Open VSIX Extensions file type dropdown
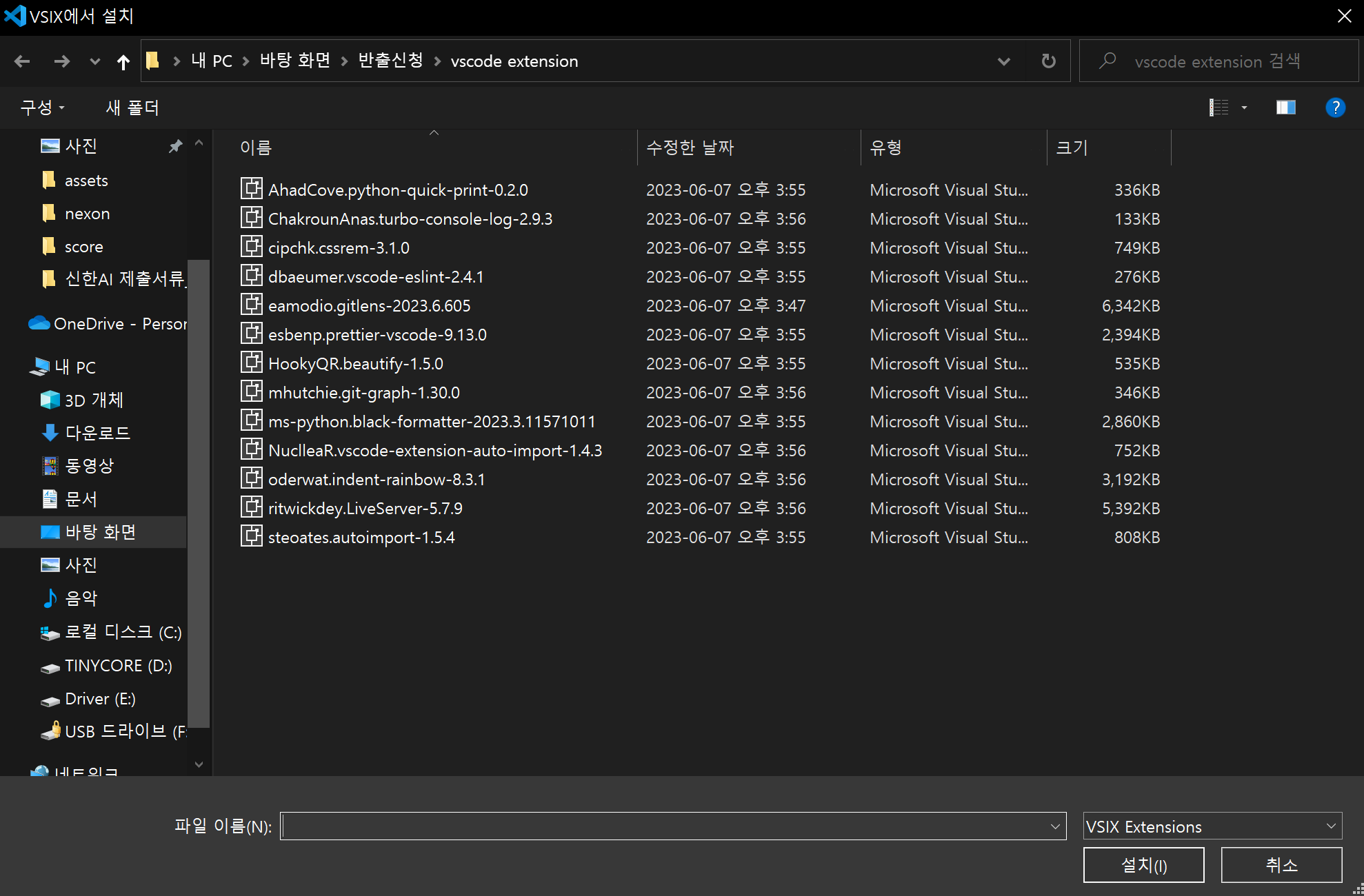The height and width of the screenshot is (896, 1364). point(1212,826)
